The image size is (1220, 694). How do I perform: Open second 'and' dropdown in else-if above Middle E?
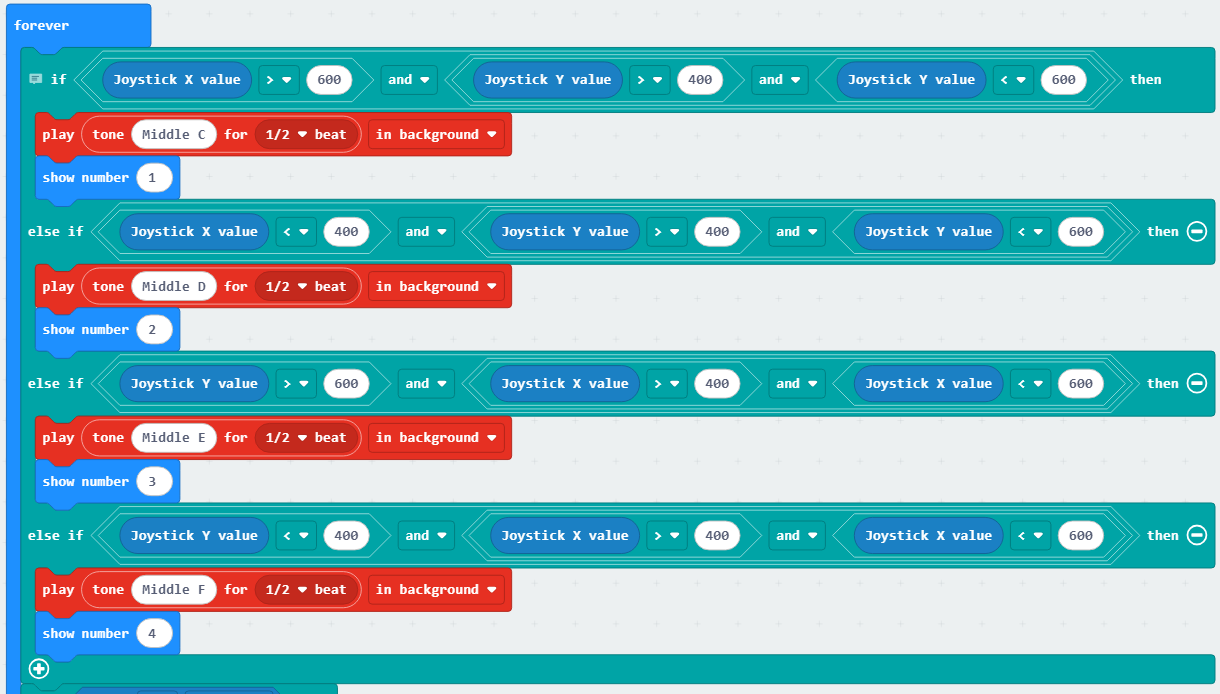tap(797, 384)
